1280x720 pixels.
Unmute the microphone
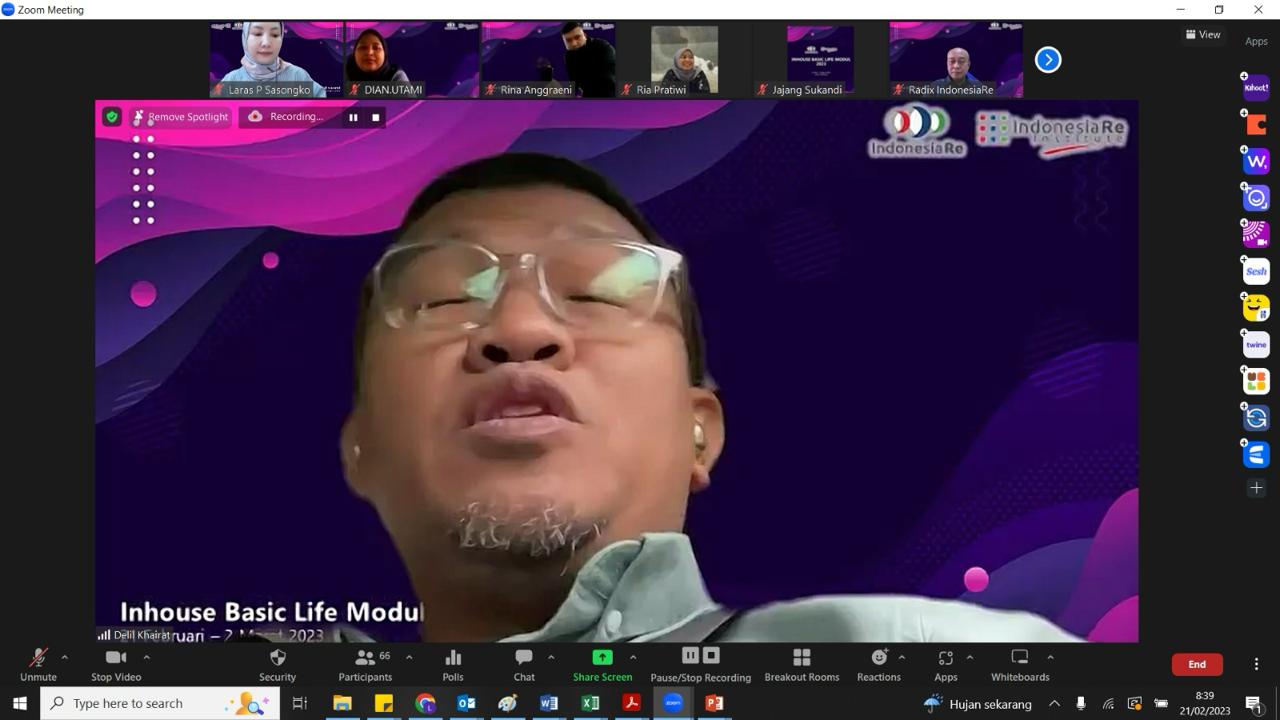38,665
